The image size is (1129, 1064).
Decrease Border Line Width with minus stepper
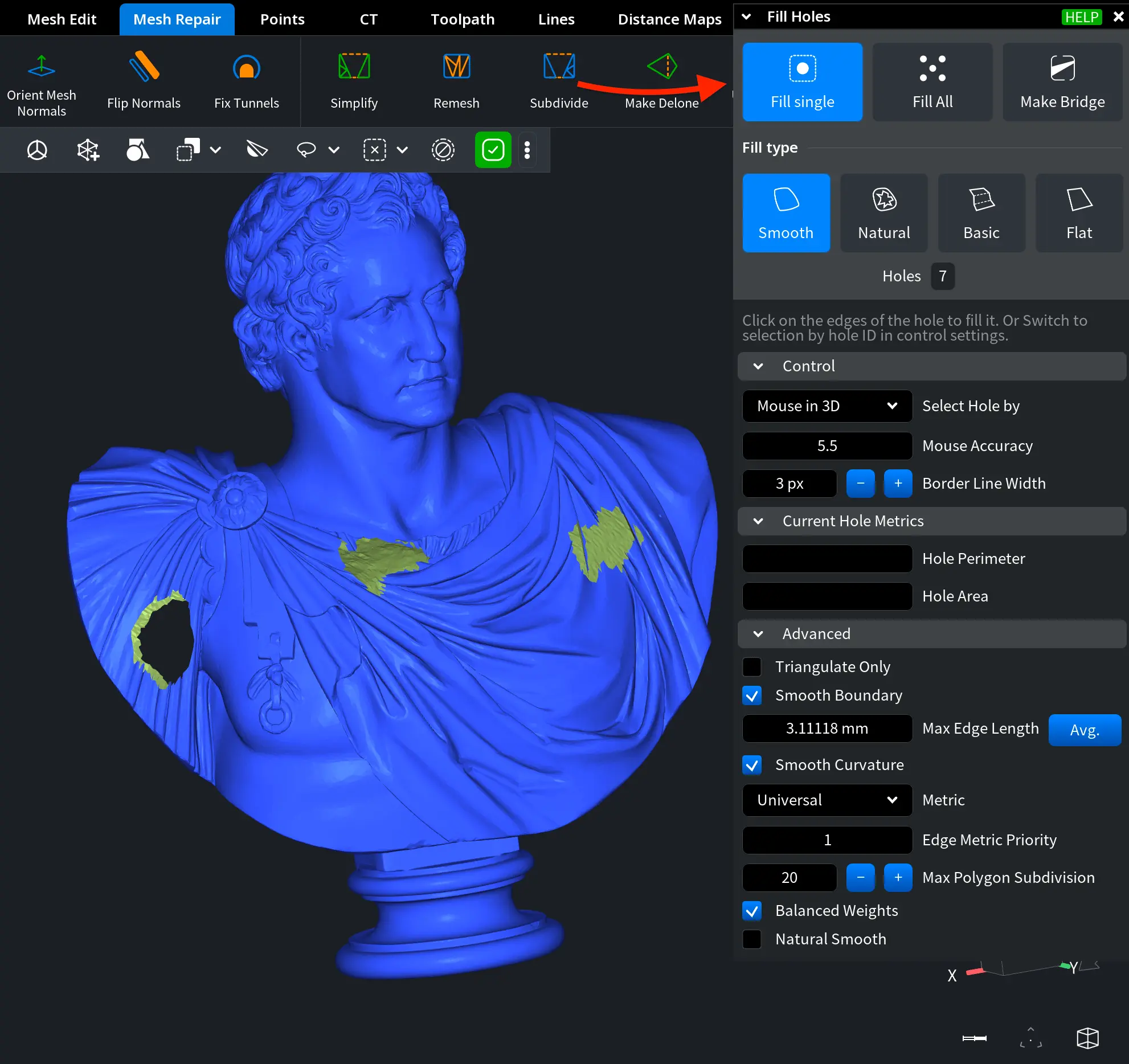(x=860, y=483)
